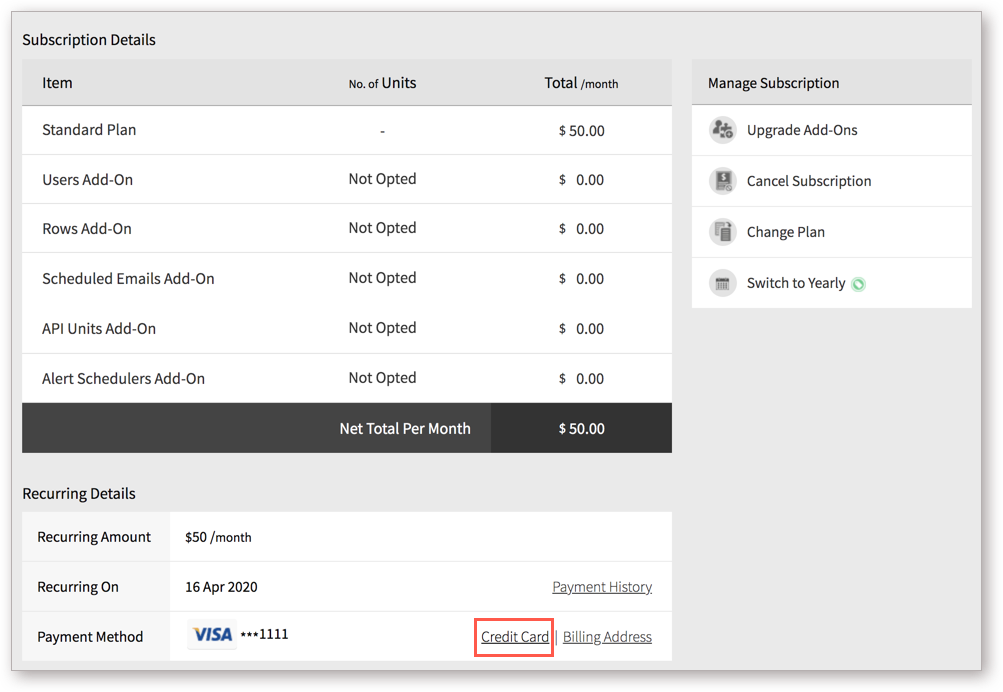Select Cancel Subscription
This screenshot has width=1003, height=692.
pyautogui.click(x=809, y=181)
